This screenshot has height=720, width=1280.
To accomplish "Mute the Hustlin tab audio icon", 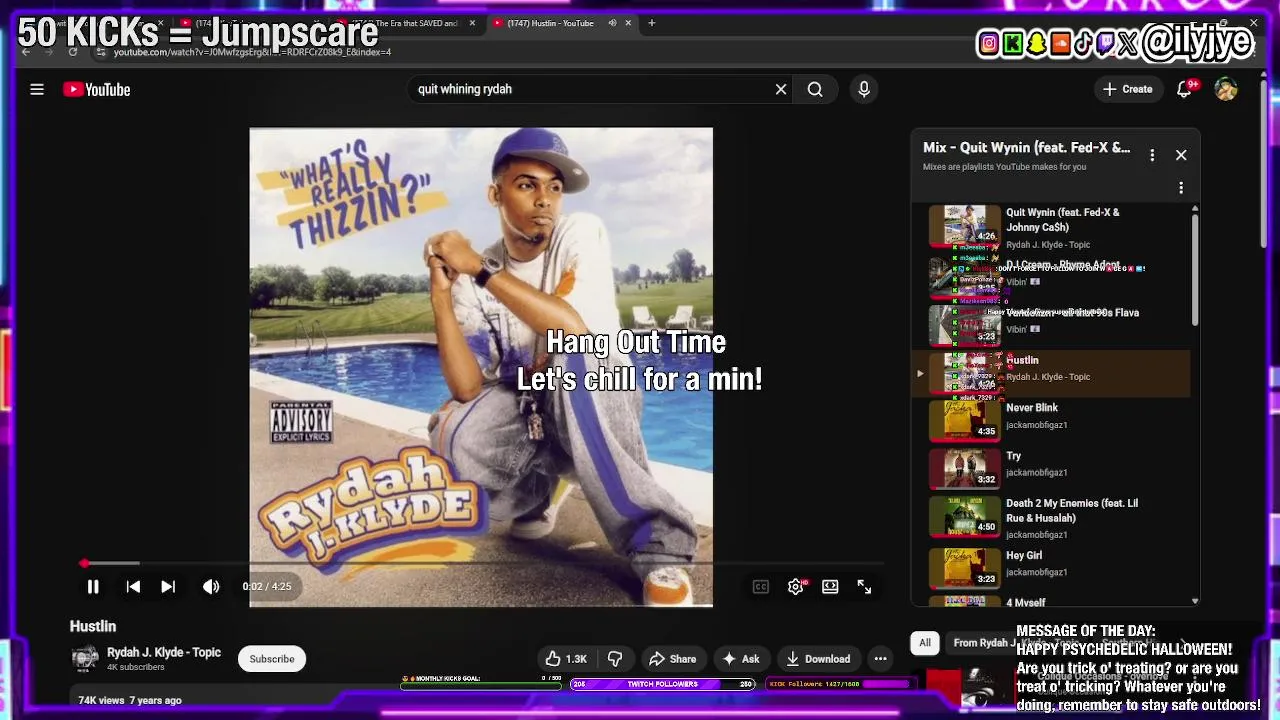I will [612, 23].
